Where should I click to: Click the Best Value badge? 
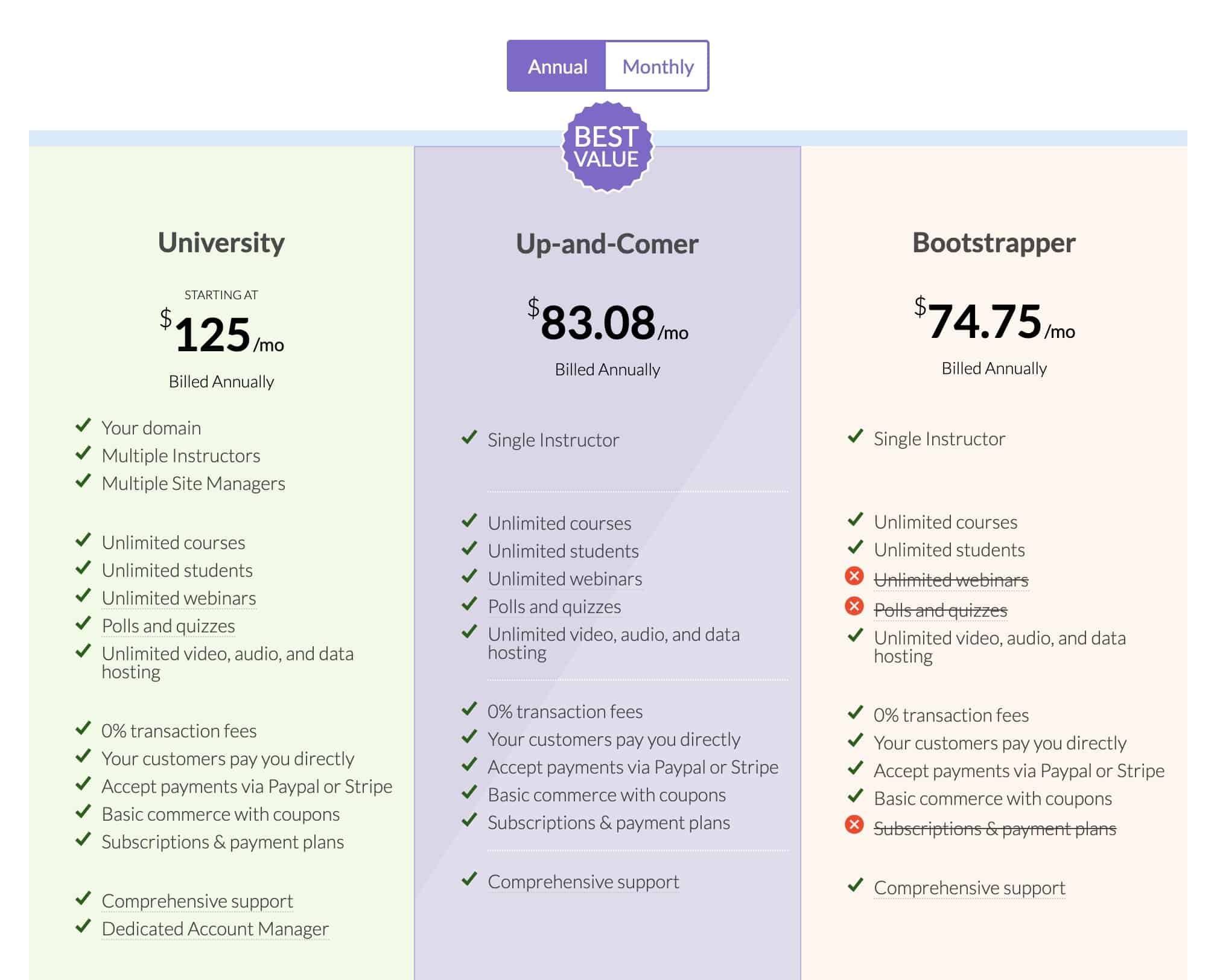(607, 147)
